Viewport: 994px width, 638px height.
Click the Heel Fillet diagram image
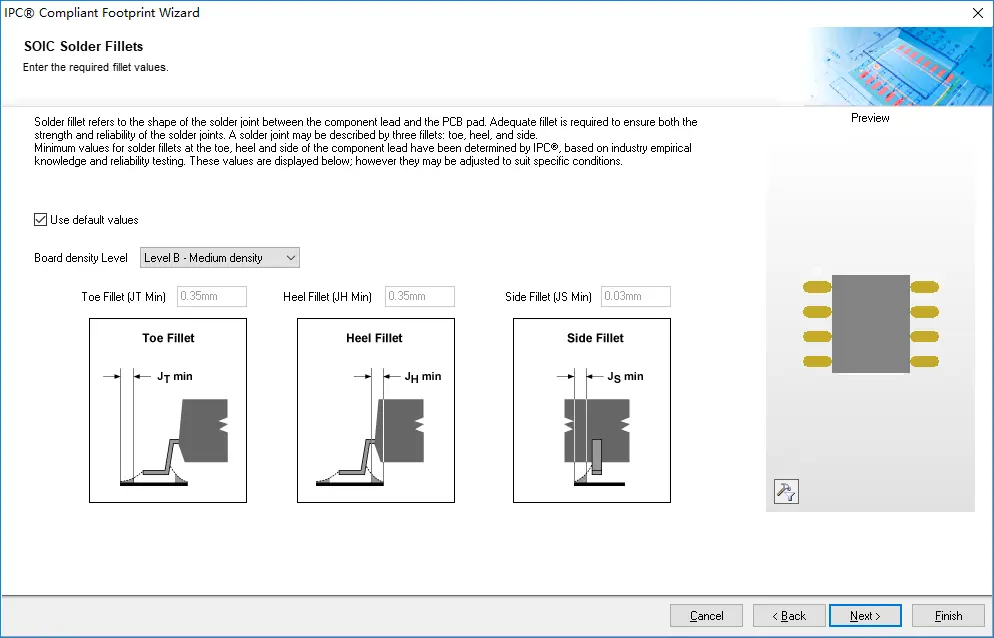(x=376, y=410)
